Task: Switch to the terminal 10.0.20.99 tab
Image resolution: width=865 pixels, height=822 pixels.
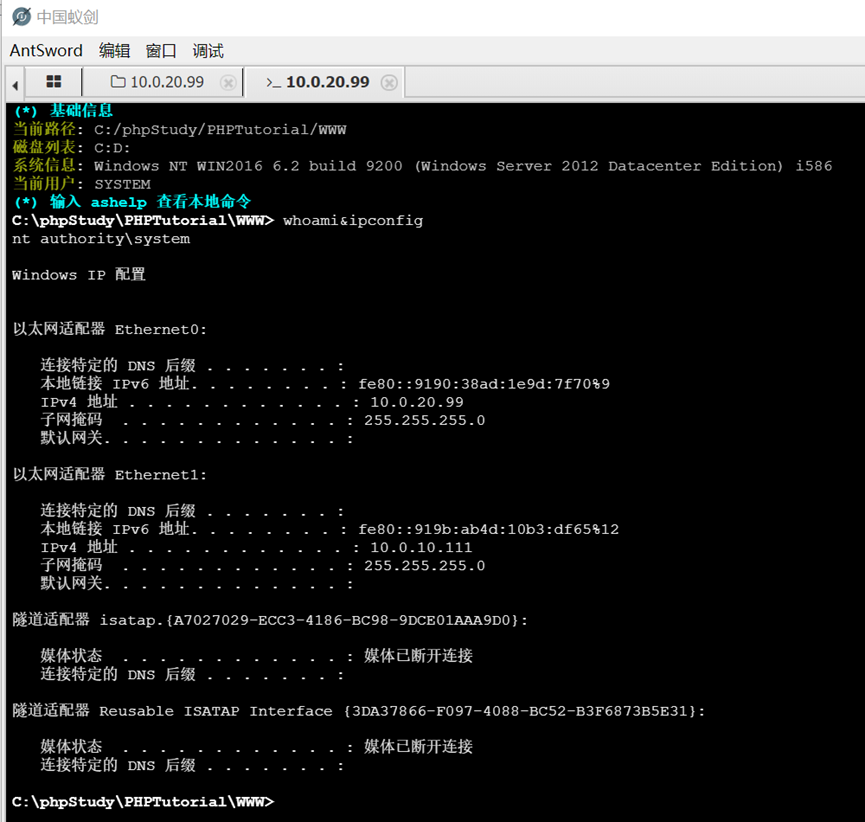Action: (325, 82)
